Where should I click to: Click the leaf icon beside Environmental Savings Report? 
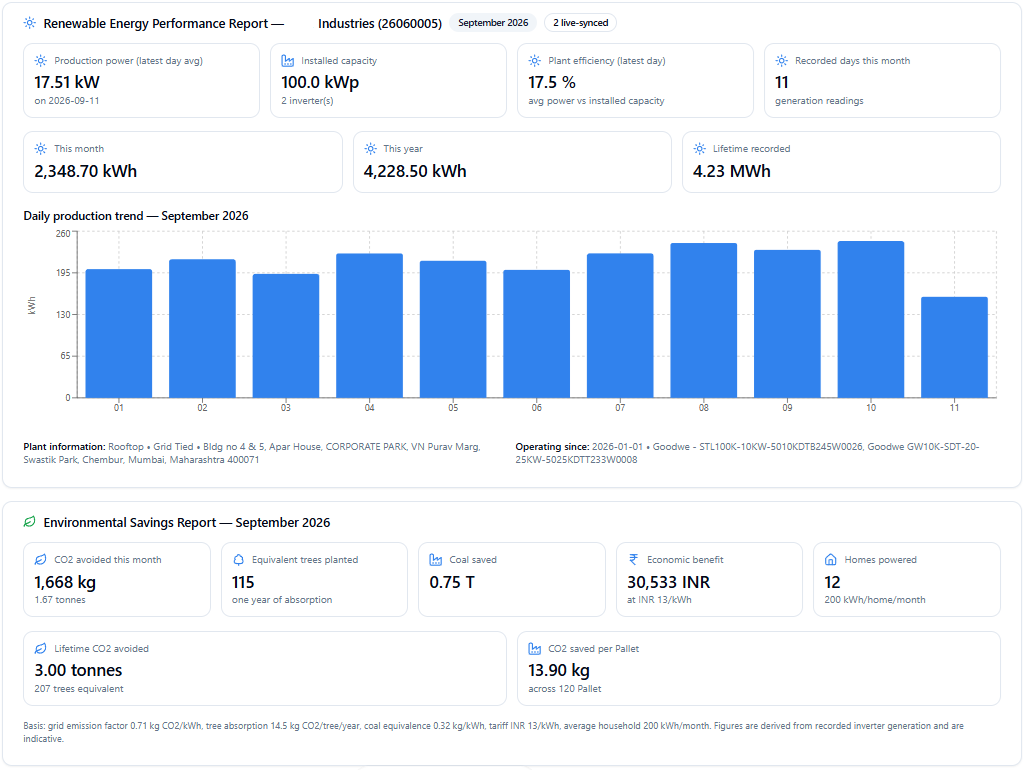coord(30,522)
